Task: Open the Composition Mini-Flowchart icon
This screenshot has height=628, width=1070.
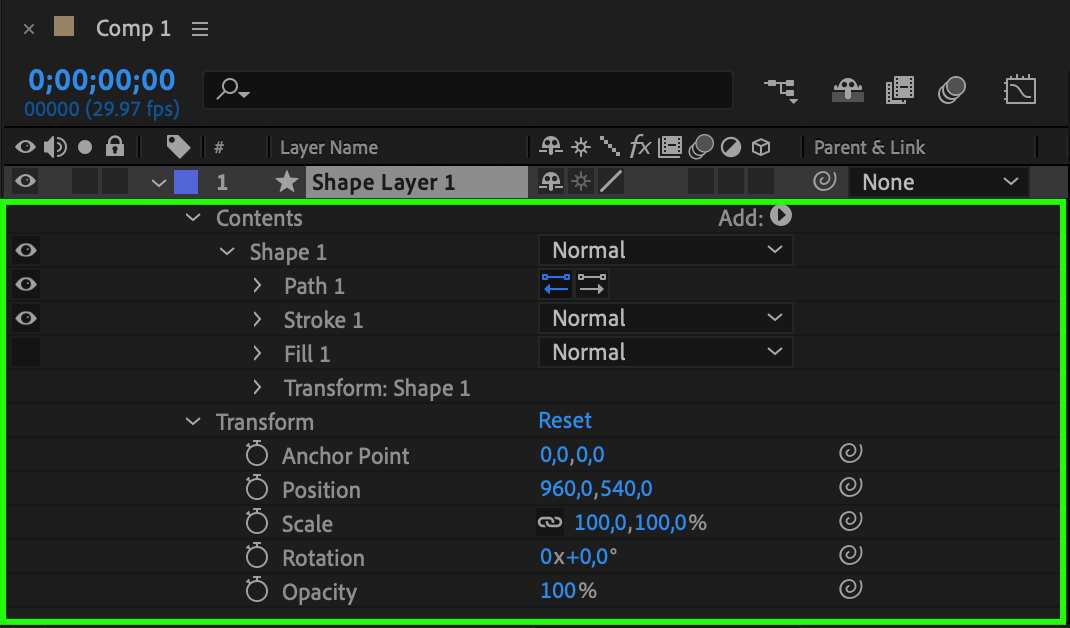Action: 781,91
